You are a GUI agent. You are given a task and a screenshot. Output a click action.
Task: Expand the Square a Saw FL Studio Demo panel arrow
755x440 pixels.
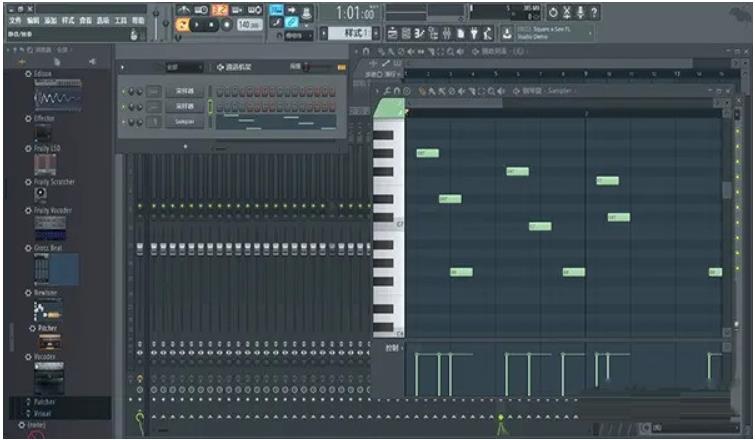590,33
